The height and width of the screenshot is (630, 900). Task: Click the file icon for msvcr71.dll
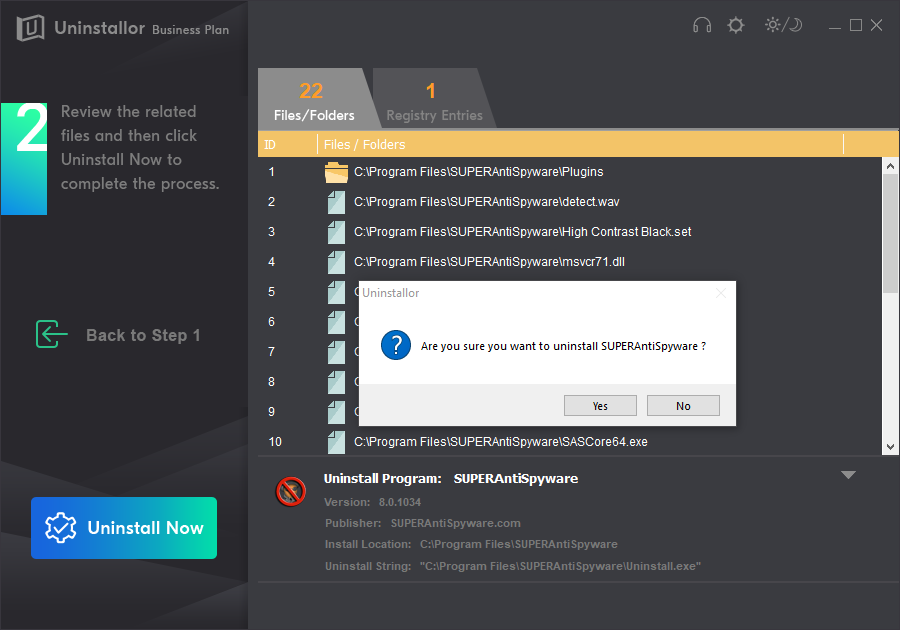(x=336, y=262)
